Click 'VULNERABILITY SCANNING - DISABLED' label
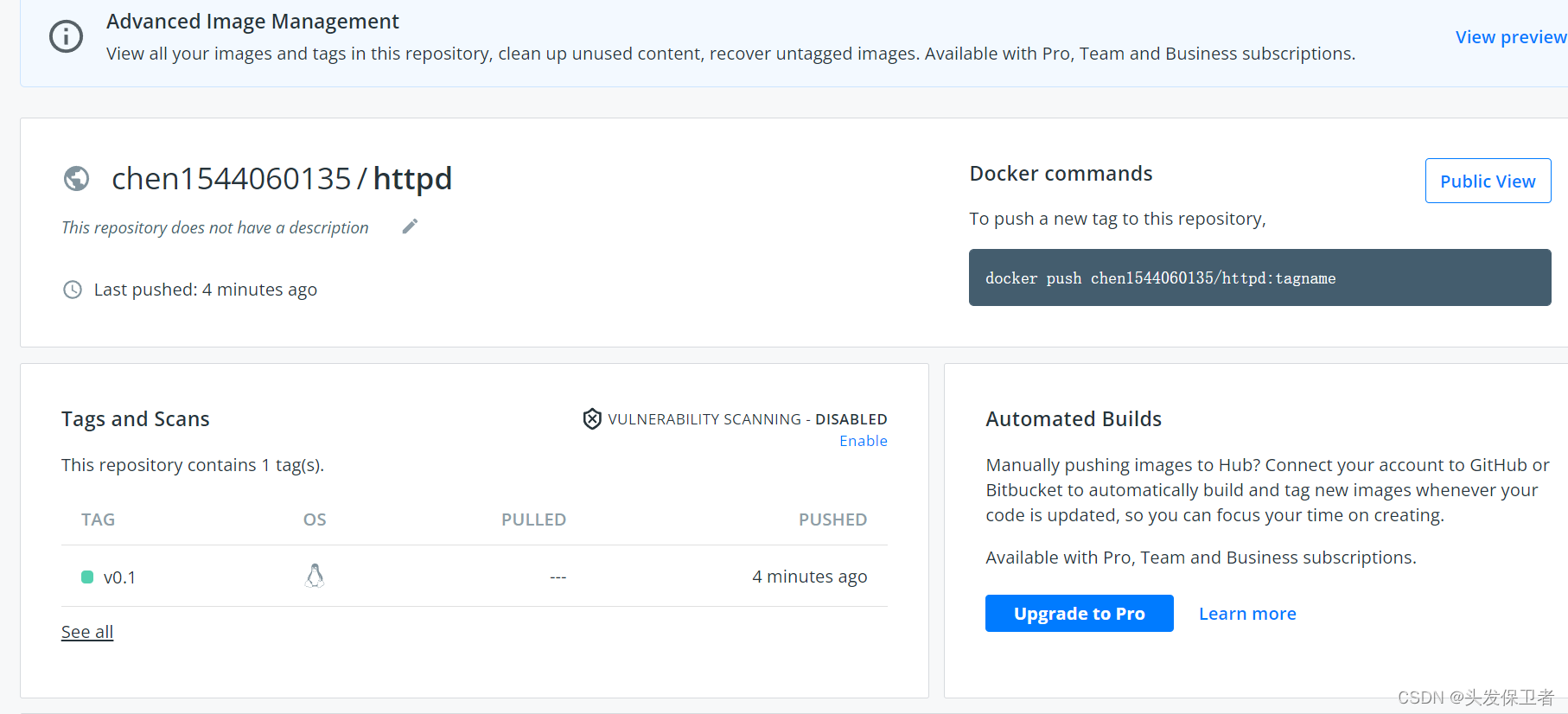This screenshot has width=1568, height=714. tap(748, 419)
